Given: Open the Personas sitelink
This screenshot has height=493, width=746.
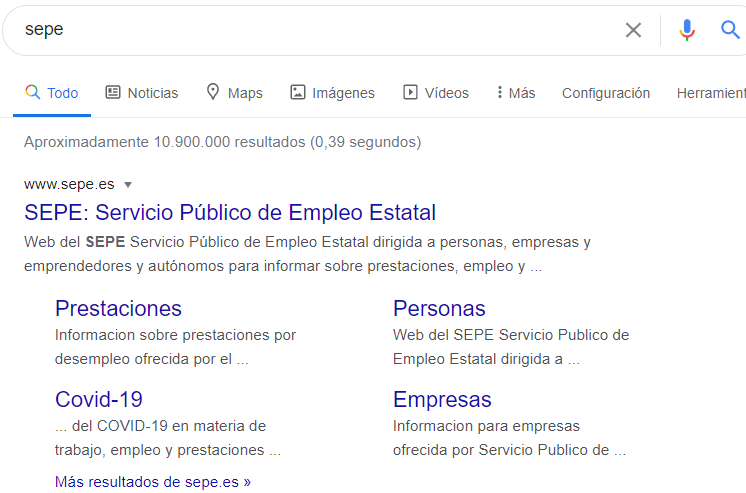Looking at the screenshot, I should click(x=439, y=308).
